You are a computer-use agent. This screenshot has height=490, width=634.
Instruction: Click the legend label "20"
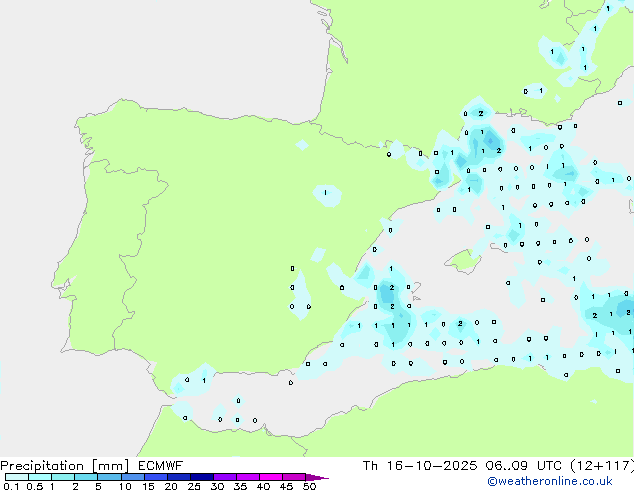[x=171, y=486]
